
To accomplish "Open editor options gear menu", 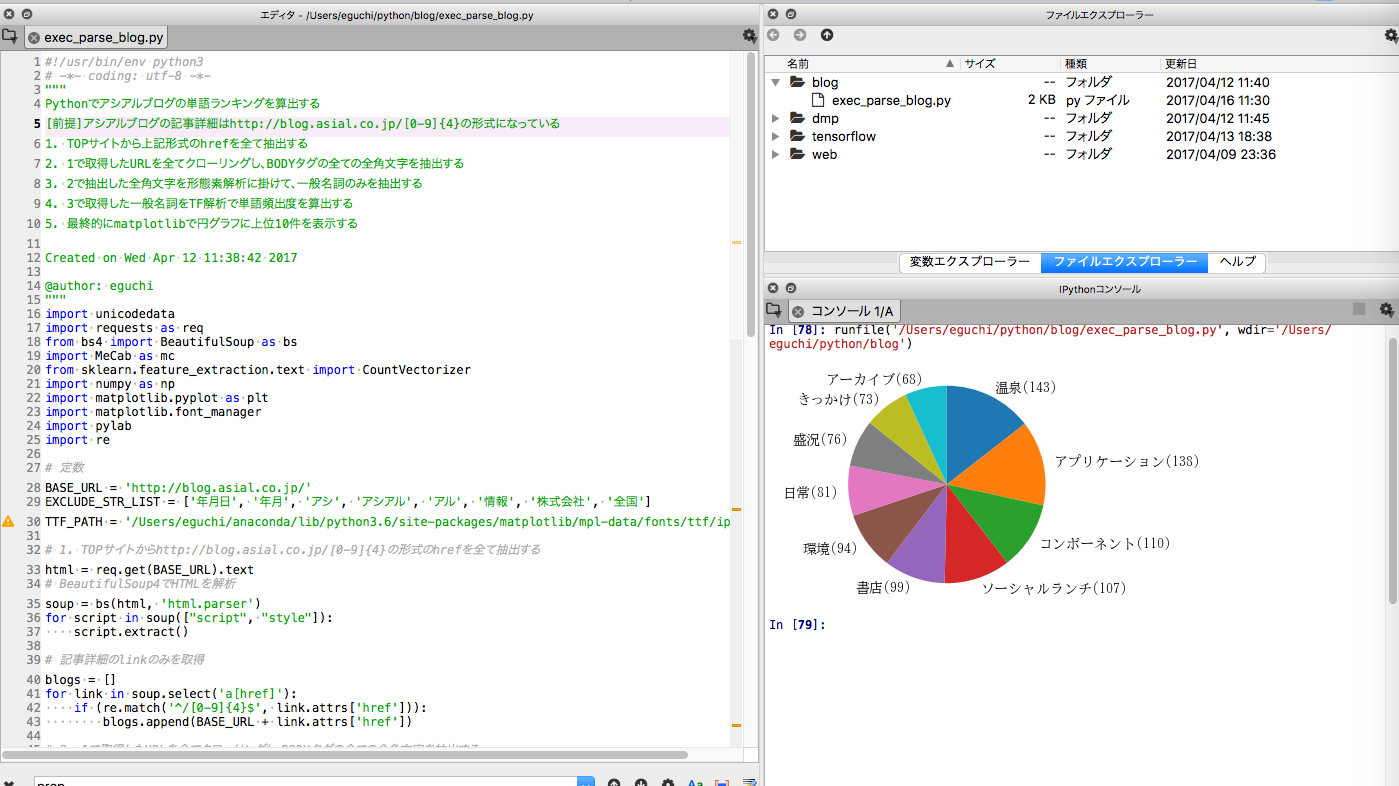I will [x=749, y=36].
